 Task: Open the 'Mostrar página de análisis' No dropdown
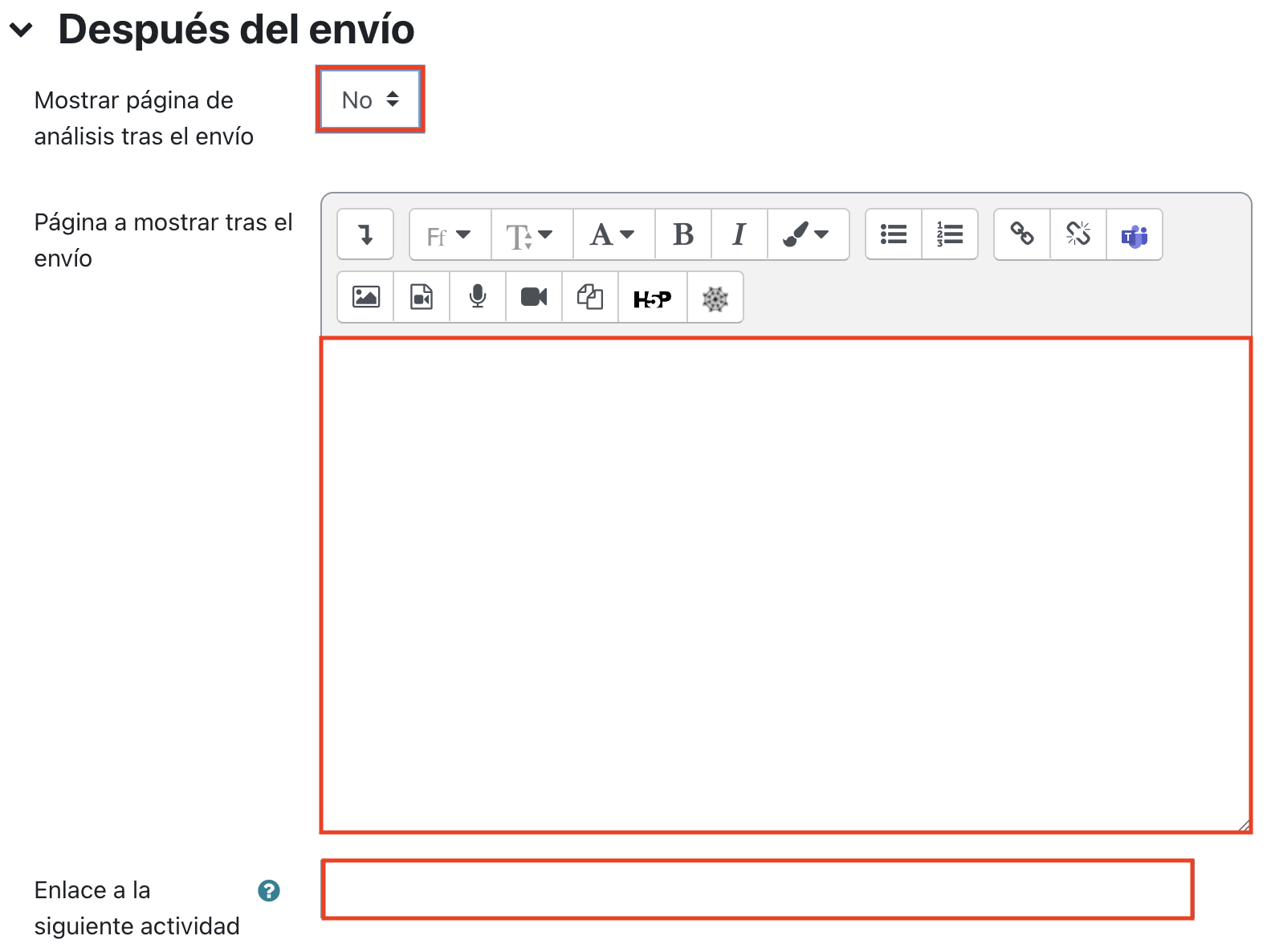[x=370, y=100]
